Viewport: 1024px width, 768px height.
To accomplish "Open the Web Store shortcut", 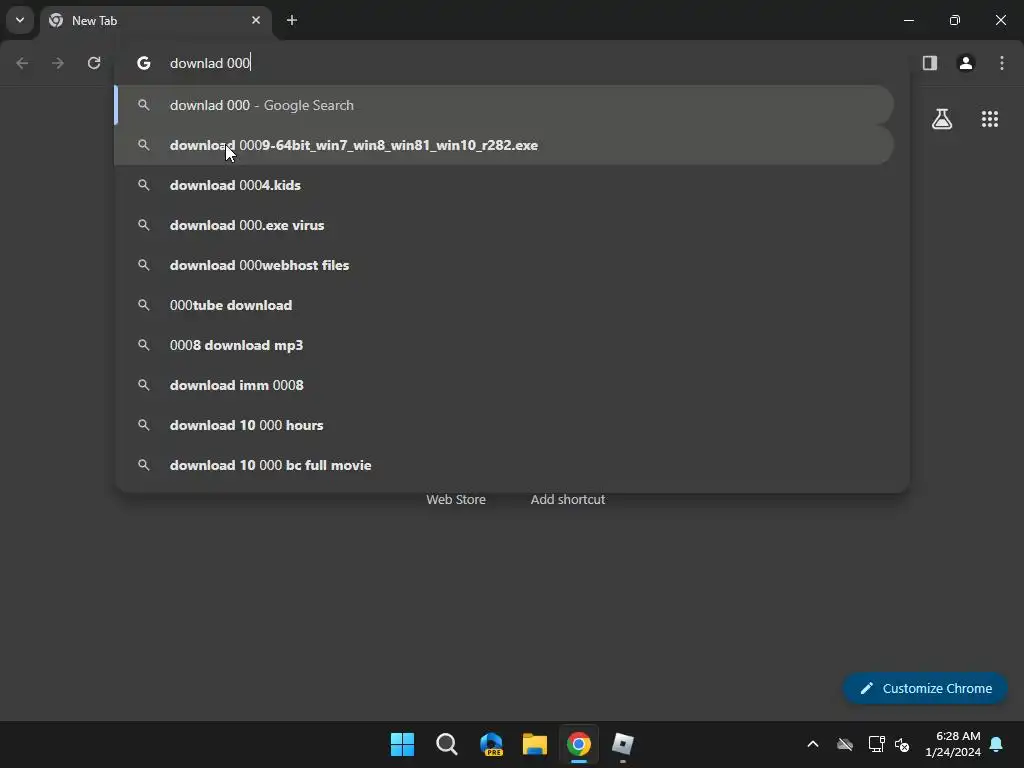I will [x=456, y=500].
